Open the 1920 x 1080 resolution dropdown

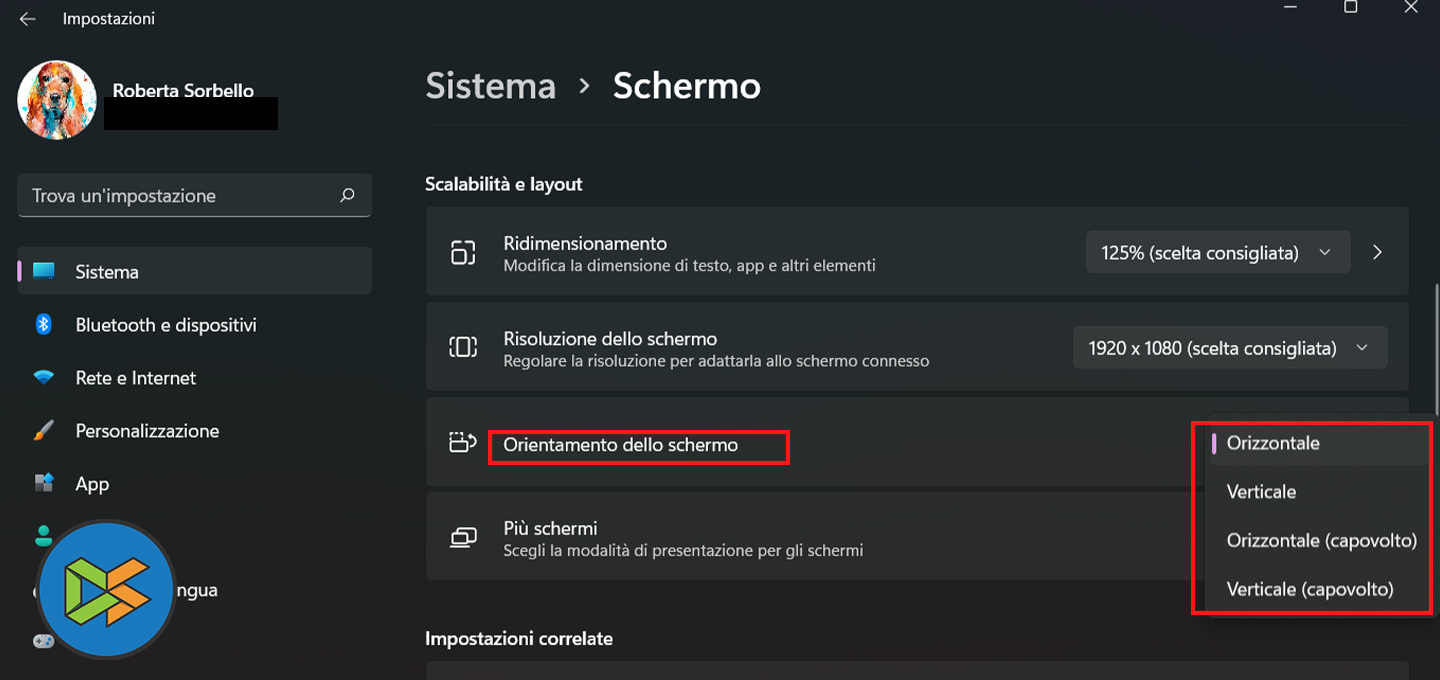pyautogui.click(x=1229, y=348)
